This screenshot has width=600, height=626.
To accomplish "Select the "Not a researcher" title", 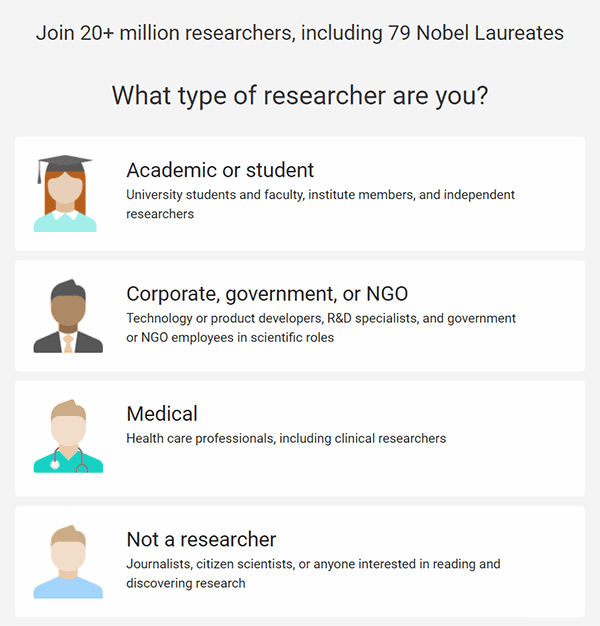I will (x=201, y=540).
